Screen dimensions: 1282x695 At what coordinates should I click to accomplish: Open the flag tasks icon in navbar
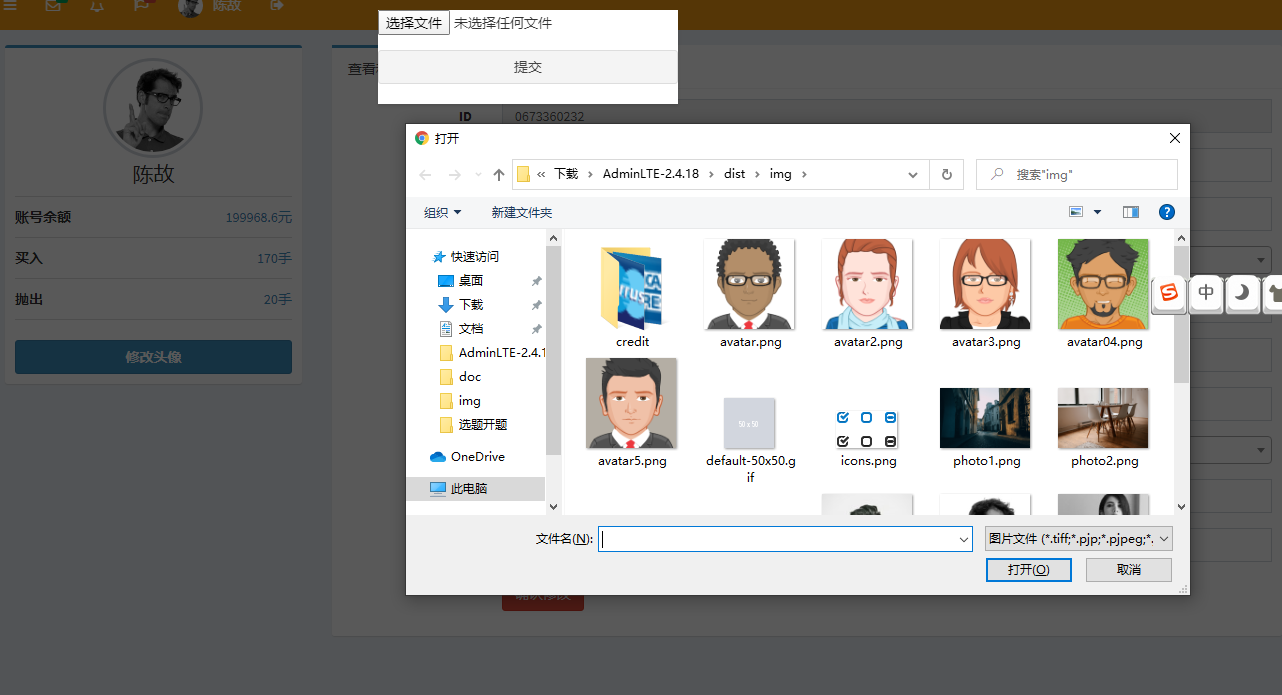(141, 6)
